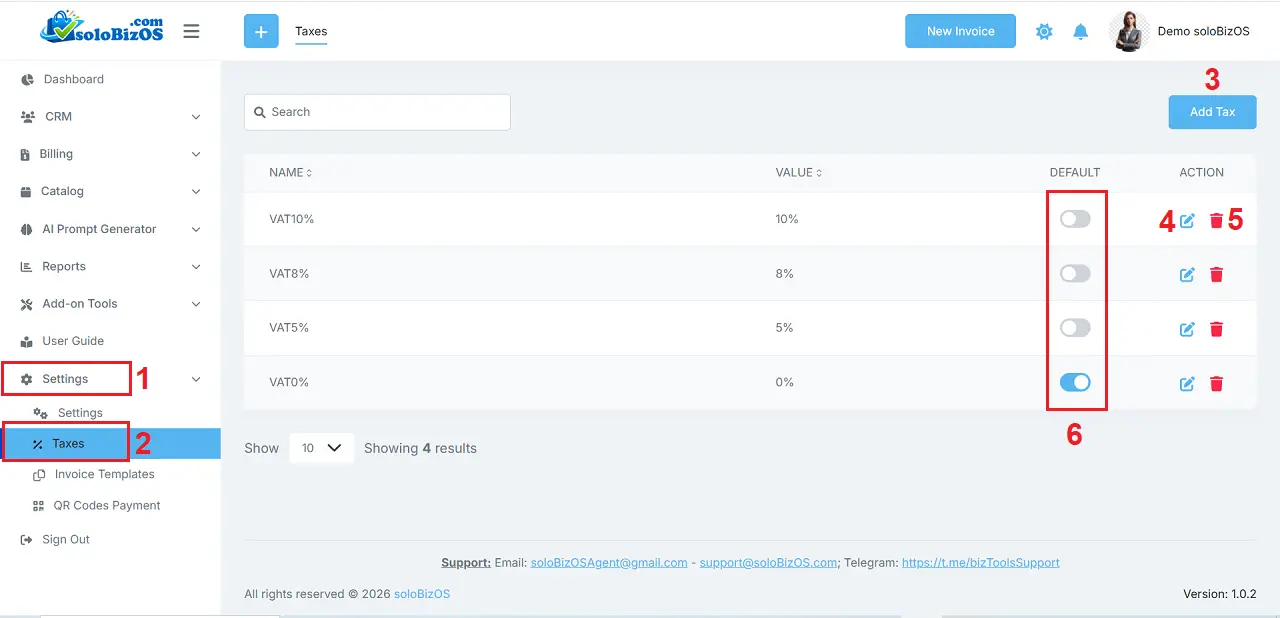Expand the CRM menu chevron
1280x618 pixels.
[196, 117]
